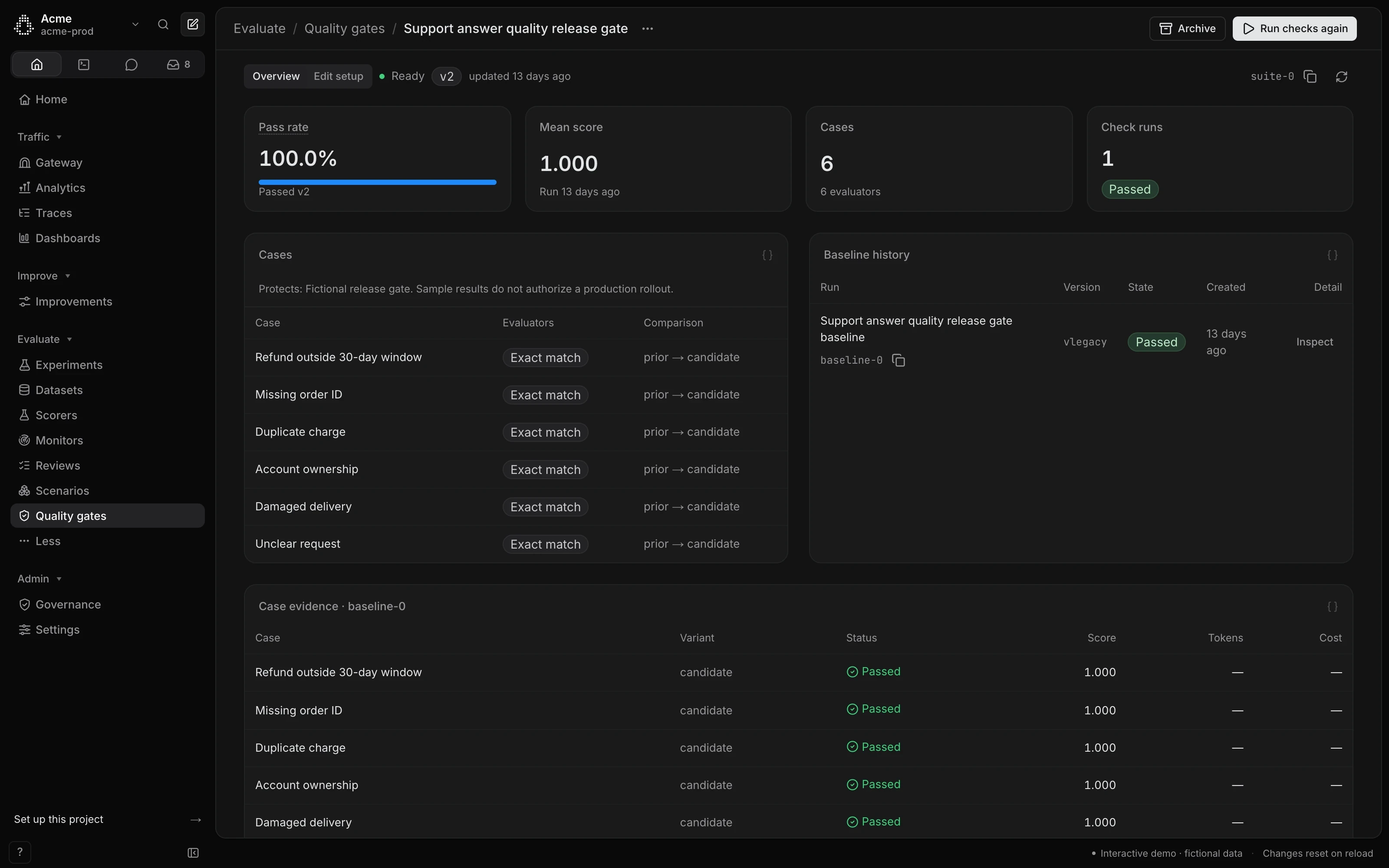Click the help question mark icon
Viewport: 1389px width, 868px height.
[20, 852]
